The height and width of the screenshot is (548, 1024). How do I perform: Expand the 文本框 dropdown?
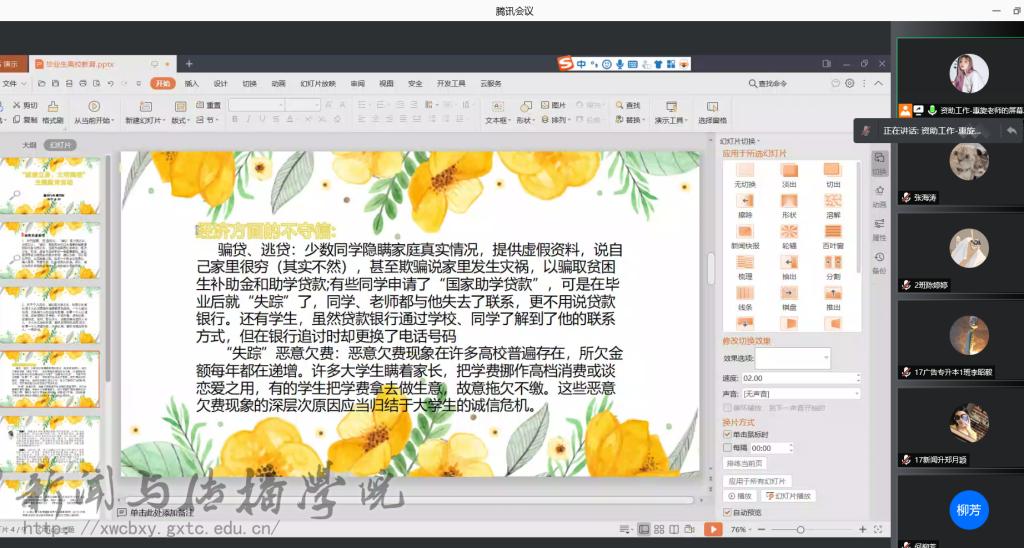(497, 120)
